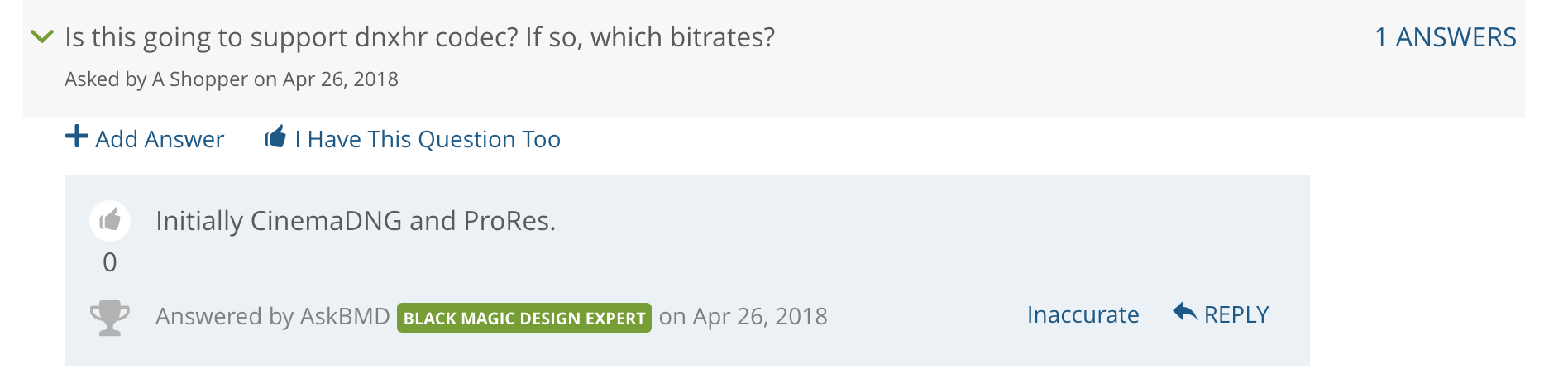The image size is (1568, 379).
Task: Click the plus icon beside Add Answer
Action: [77, 137]
